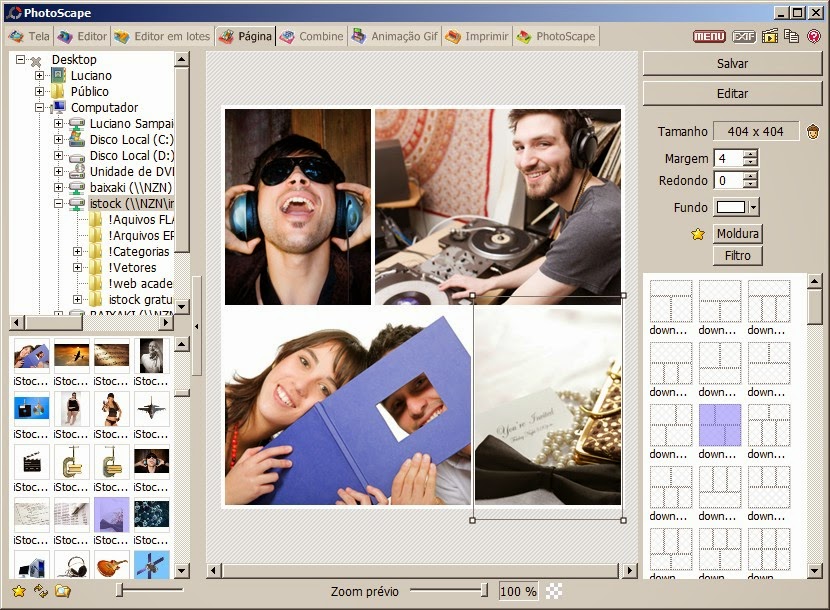Click the Tamanho 404 x 404 field
The height and width of the screenshot is (610, 830).
click(x=755, y=131)
